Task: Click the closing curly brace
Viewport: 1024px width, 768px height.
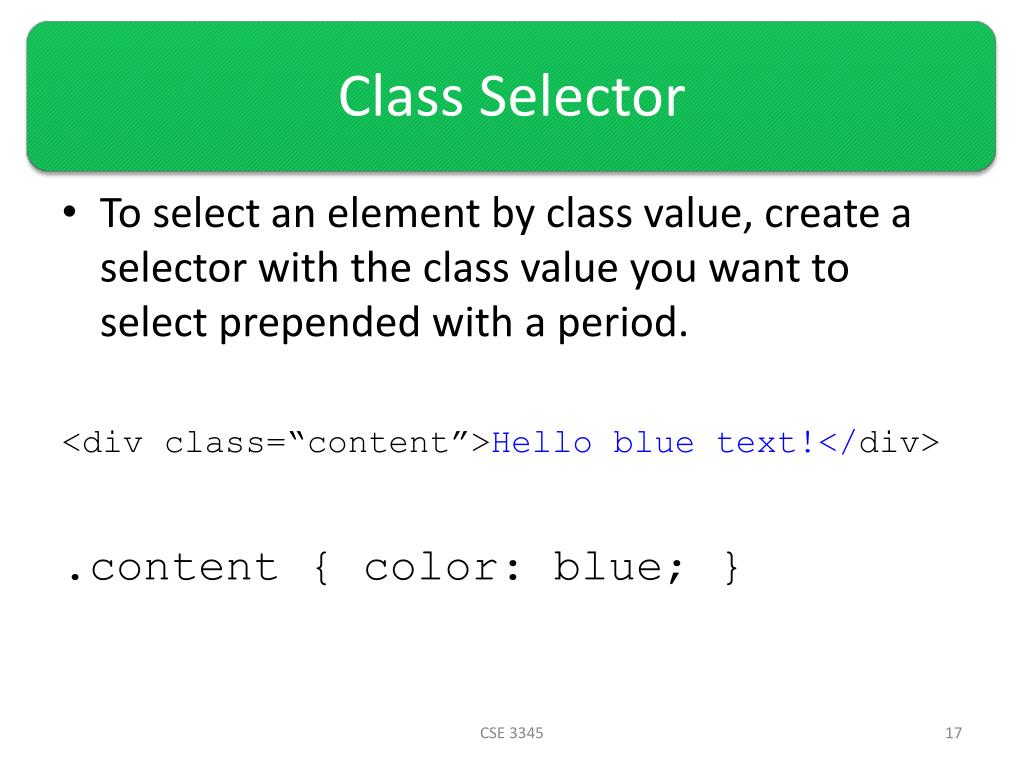Action: click(x=731, y=566)
